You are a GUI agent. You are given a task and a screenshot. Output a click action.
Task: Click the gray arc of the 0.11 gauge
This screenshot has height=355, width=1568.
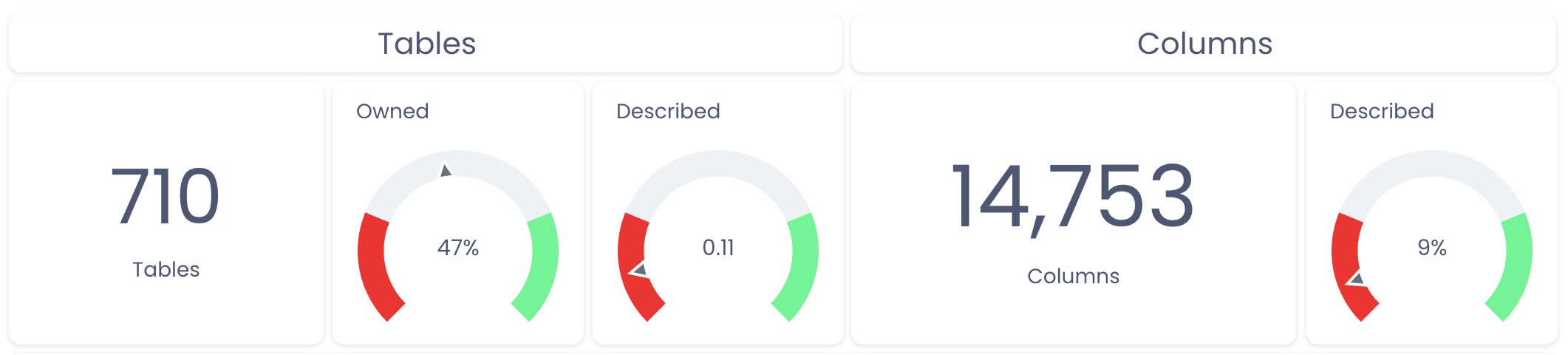point(718,163)
